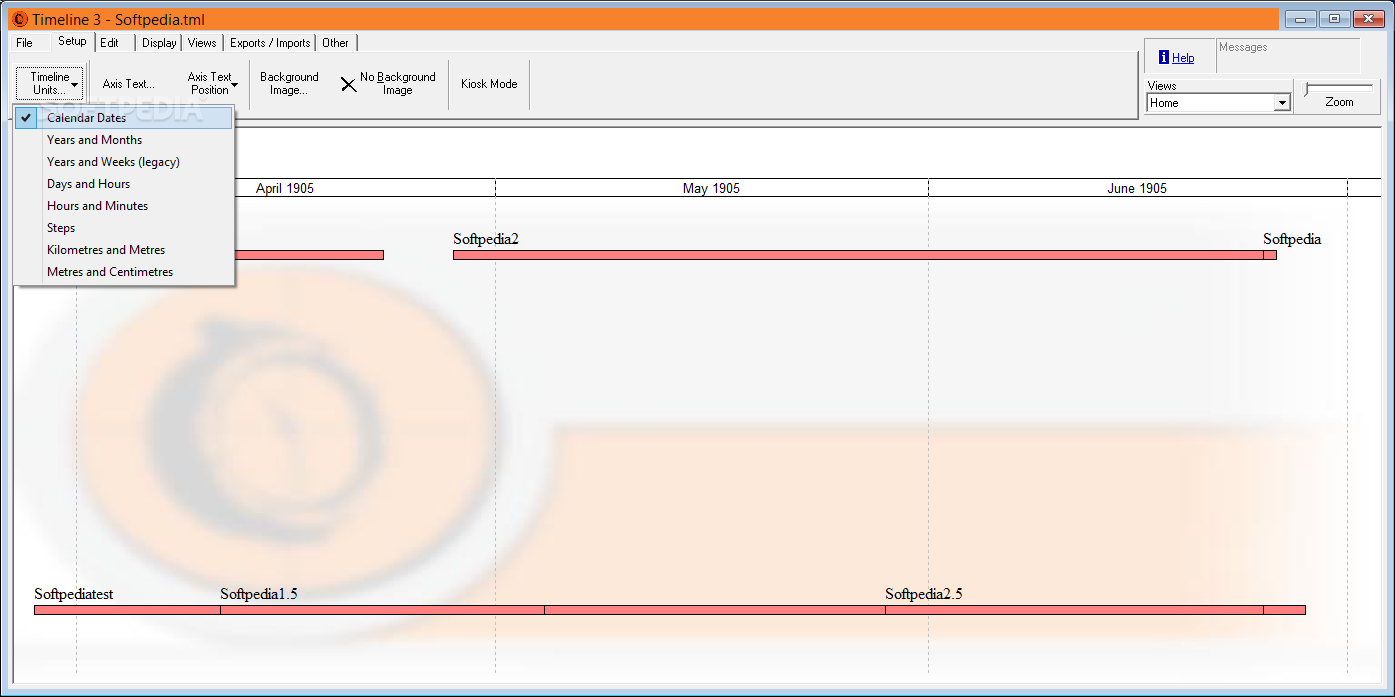Switch to the Exports / Imports tab

(x=270, y=43)
